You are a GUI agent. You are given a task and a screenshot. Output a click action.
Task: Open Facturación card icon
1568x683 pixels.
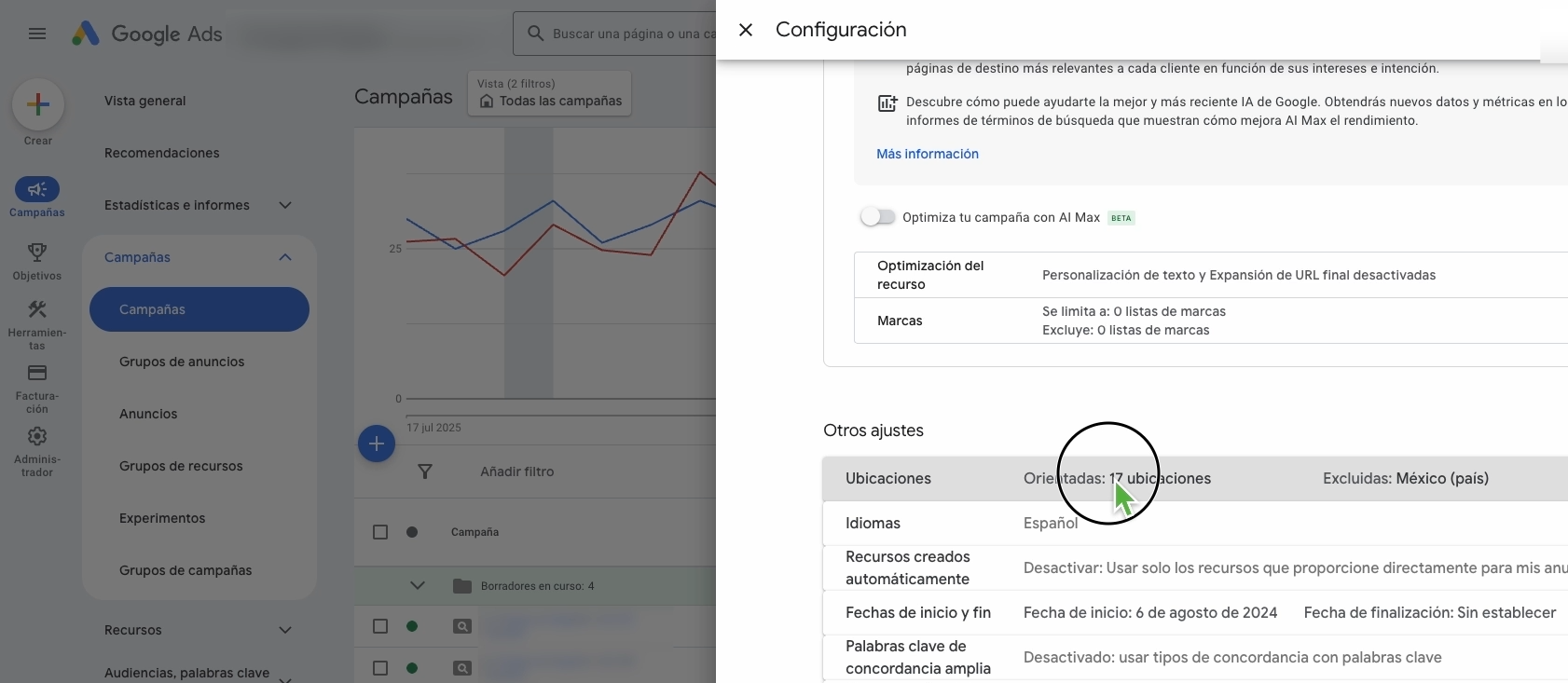pyautogui.click(x=37, y=373)
